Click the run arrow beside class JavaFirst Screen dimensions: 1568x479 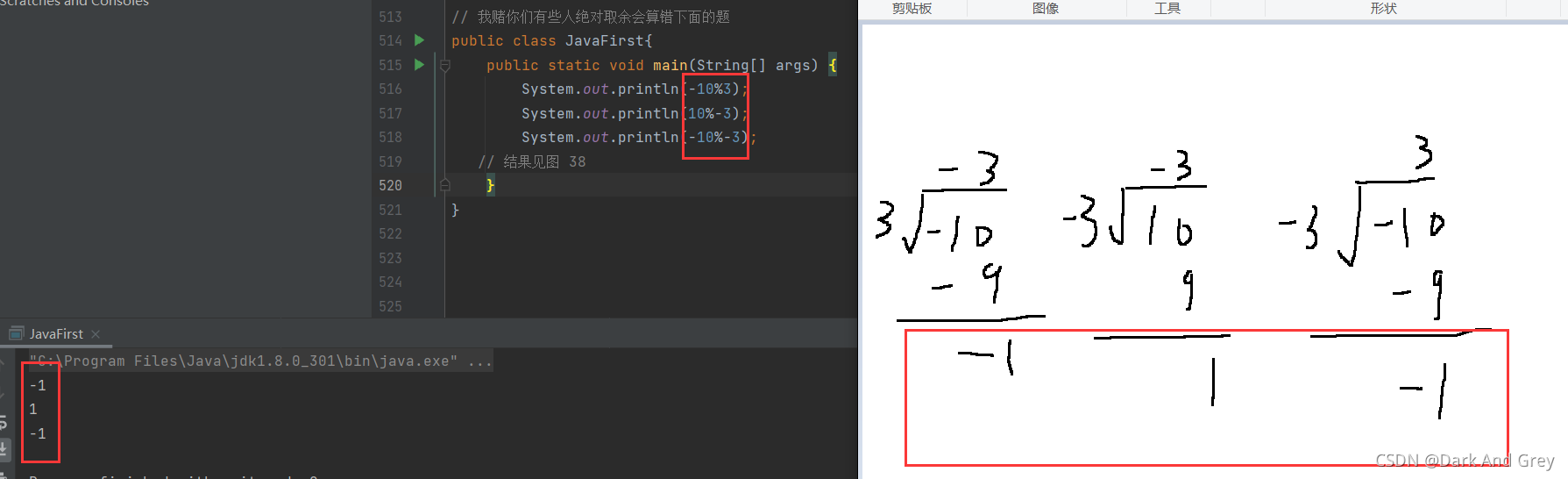(419, 40)
